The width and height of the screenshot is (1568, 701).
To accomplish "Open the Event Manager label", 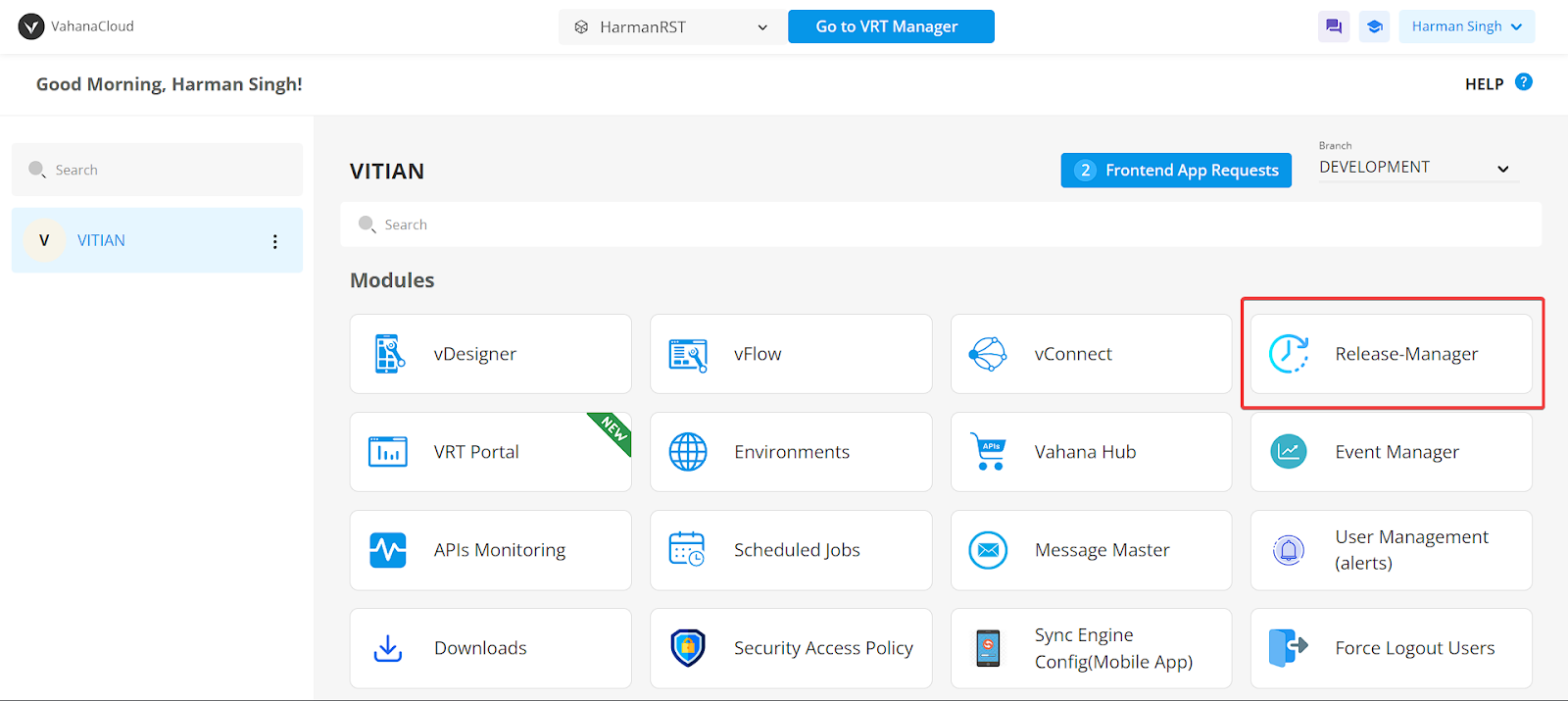I will [1396, 452].
